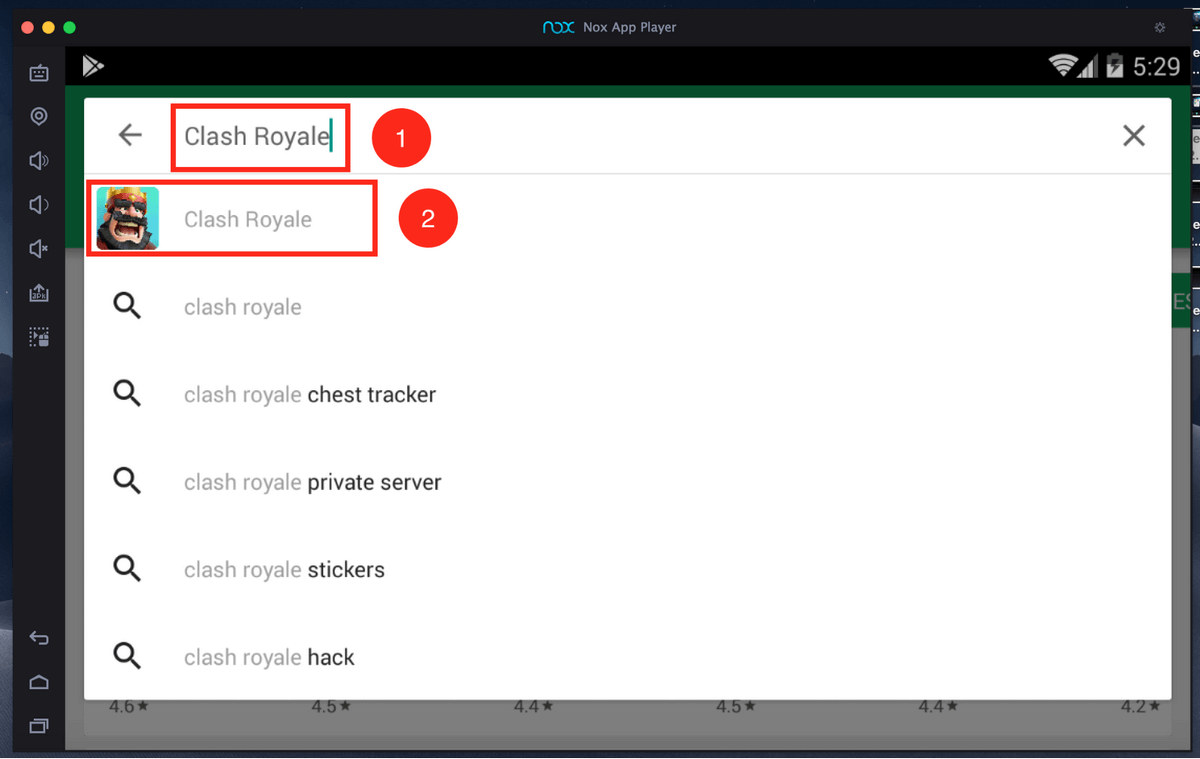Click battery icon in Android status bar
Screen dimensions: 1200x759
click(1115, 66)
